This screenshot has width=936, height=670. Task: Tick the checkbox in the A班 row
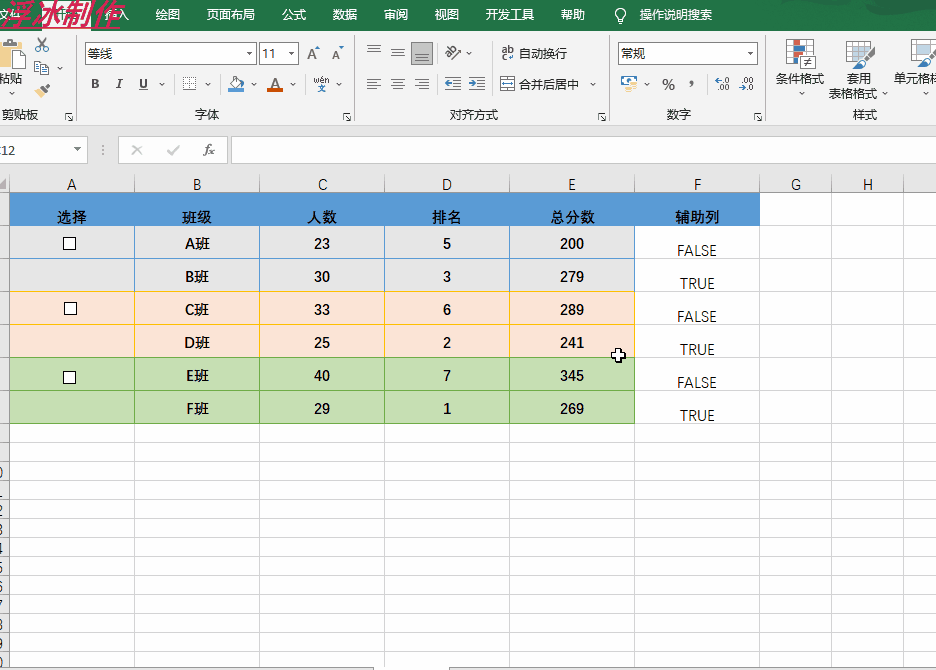pyautogui.click(x=69, y=244)
